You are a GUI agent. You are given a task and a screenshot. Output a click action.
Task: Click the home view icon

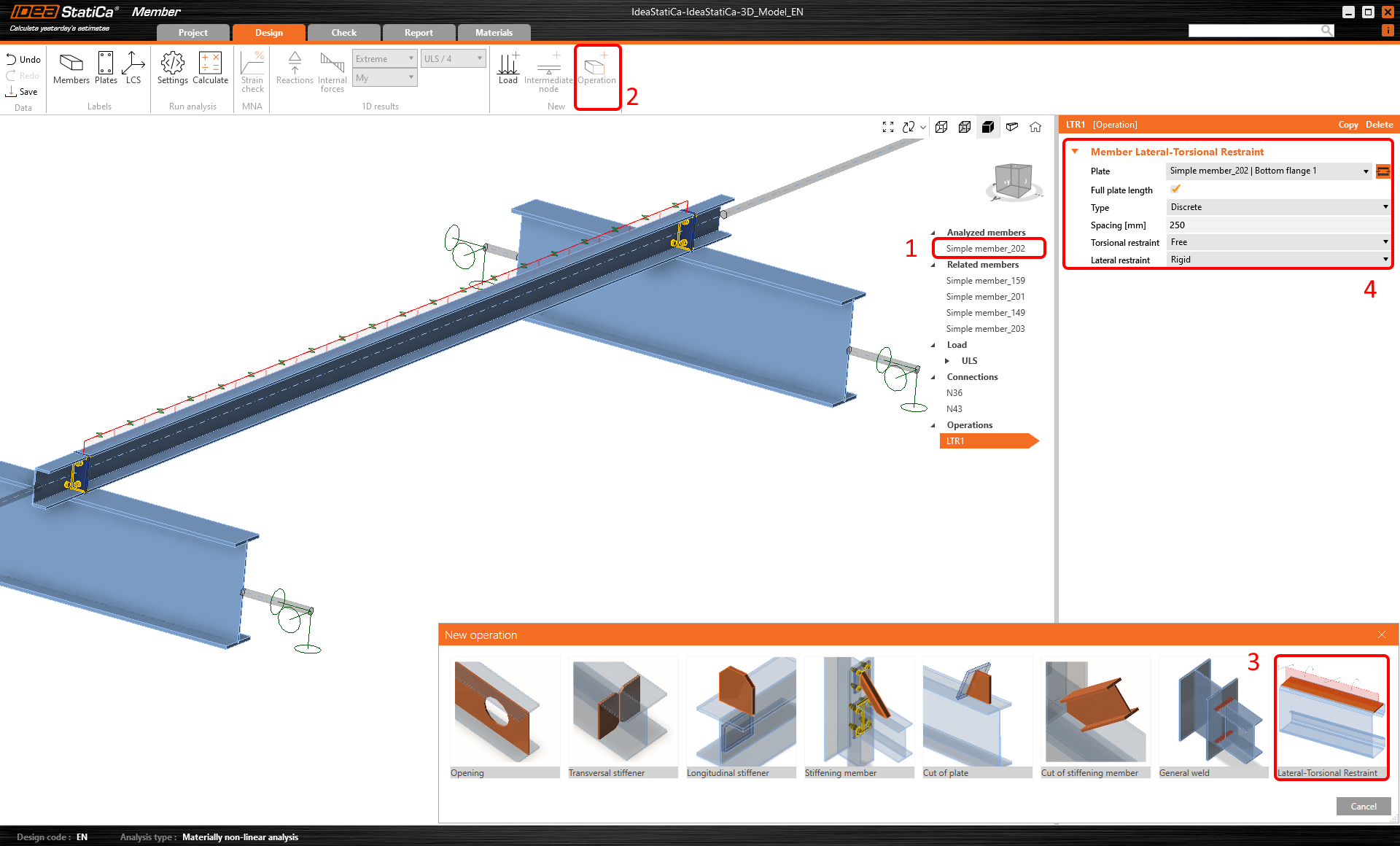(1035, 128)
